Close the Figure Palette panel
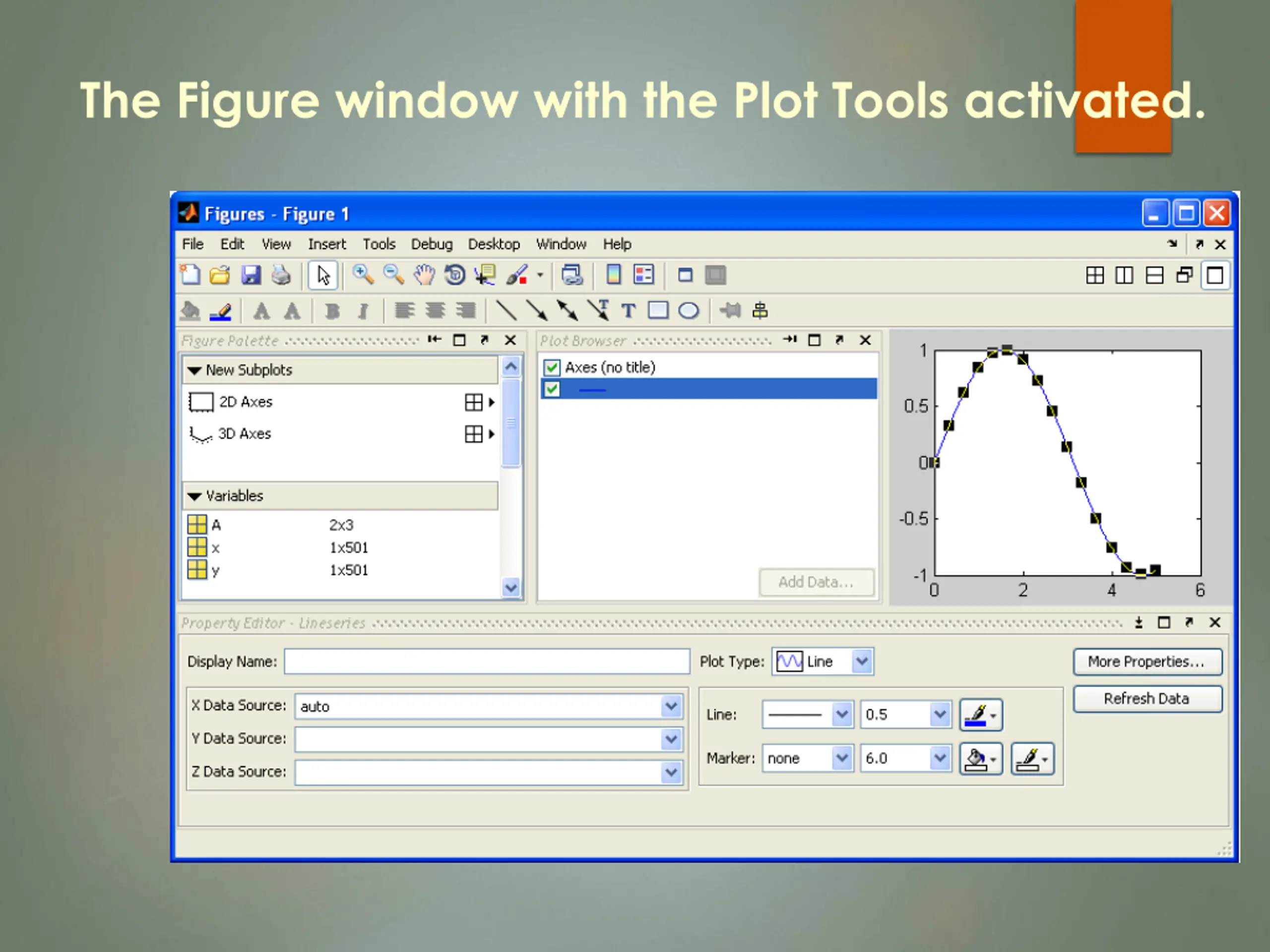 point(510,340)
